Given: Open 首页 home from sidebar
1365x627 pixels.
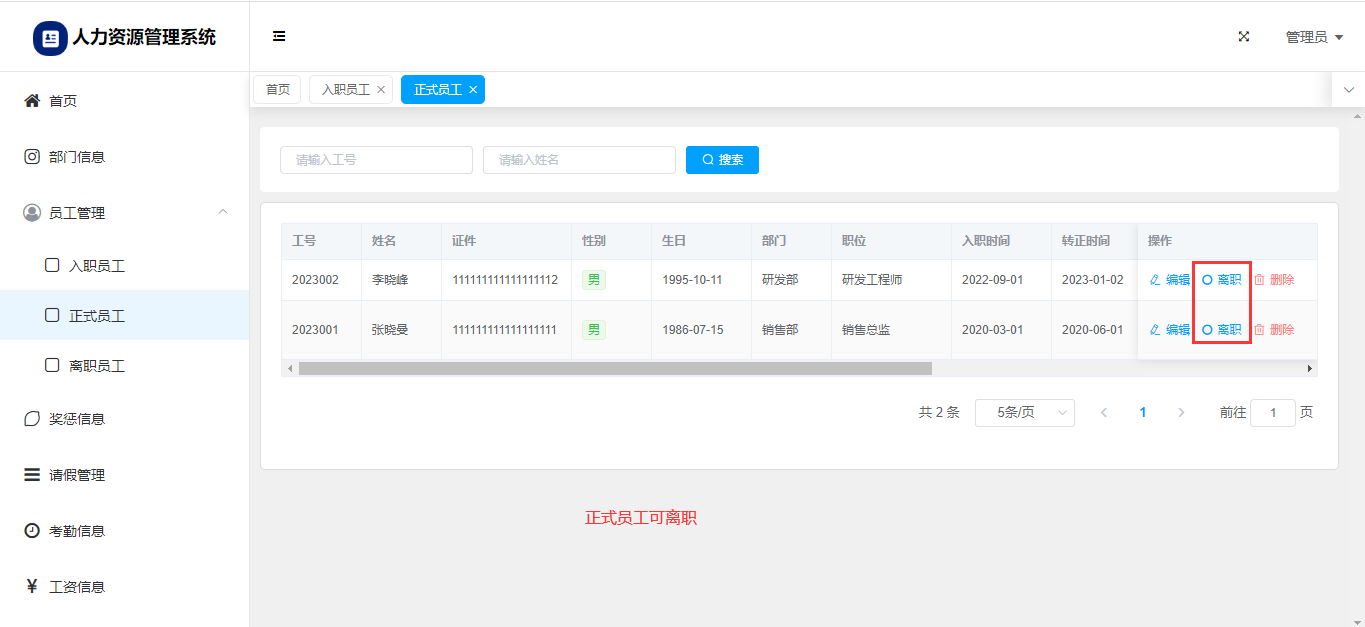Looking at the screenshot, I should click(x=63, y=101).
